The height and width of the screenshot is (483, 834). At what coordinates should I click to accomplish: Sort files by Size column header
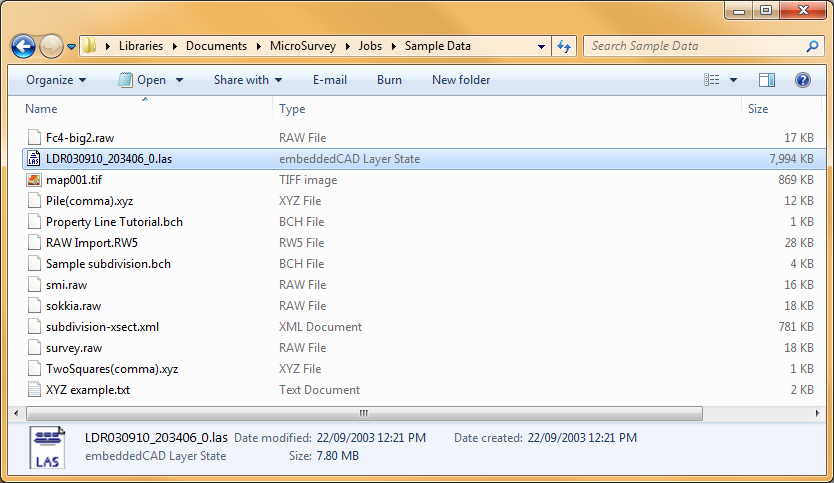[x=758, y=109]
